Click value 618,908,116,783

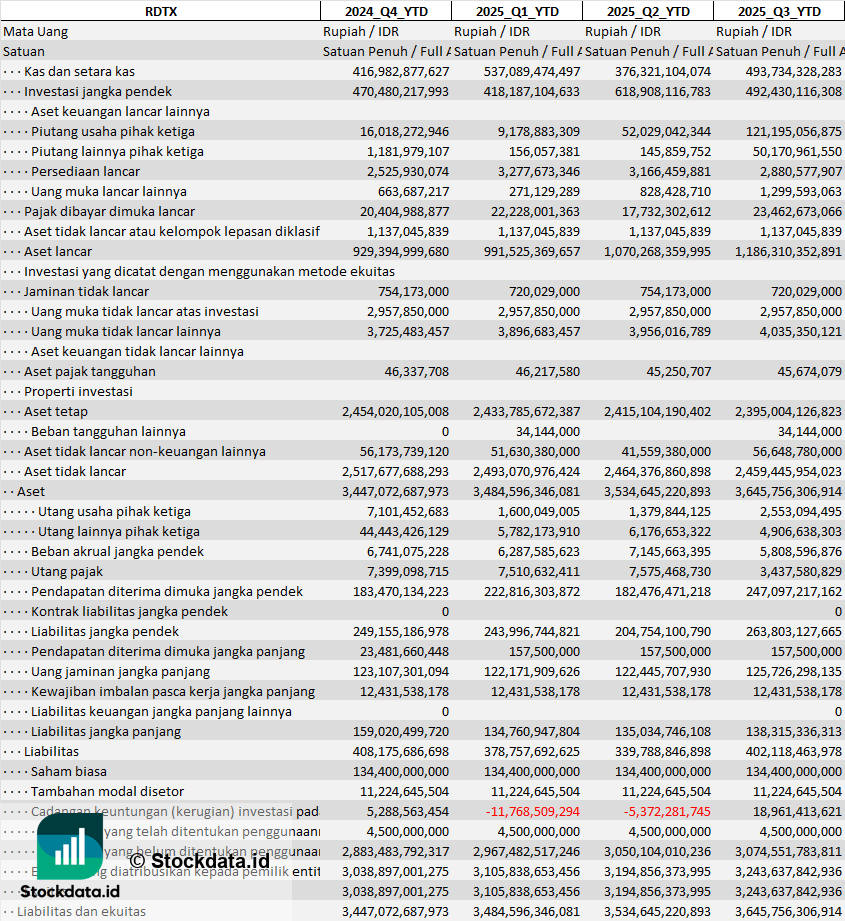pyautogui.click(x=662, y=92)
